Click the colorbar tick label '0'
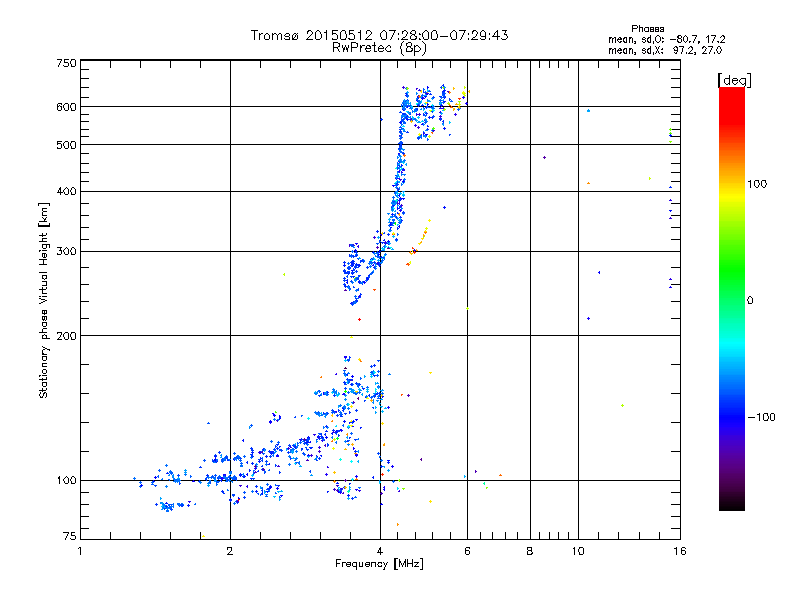 [750, 301]
